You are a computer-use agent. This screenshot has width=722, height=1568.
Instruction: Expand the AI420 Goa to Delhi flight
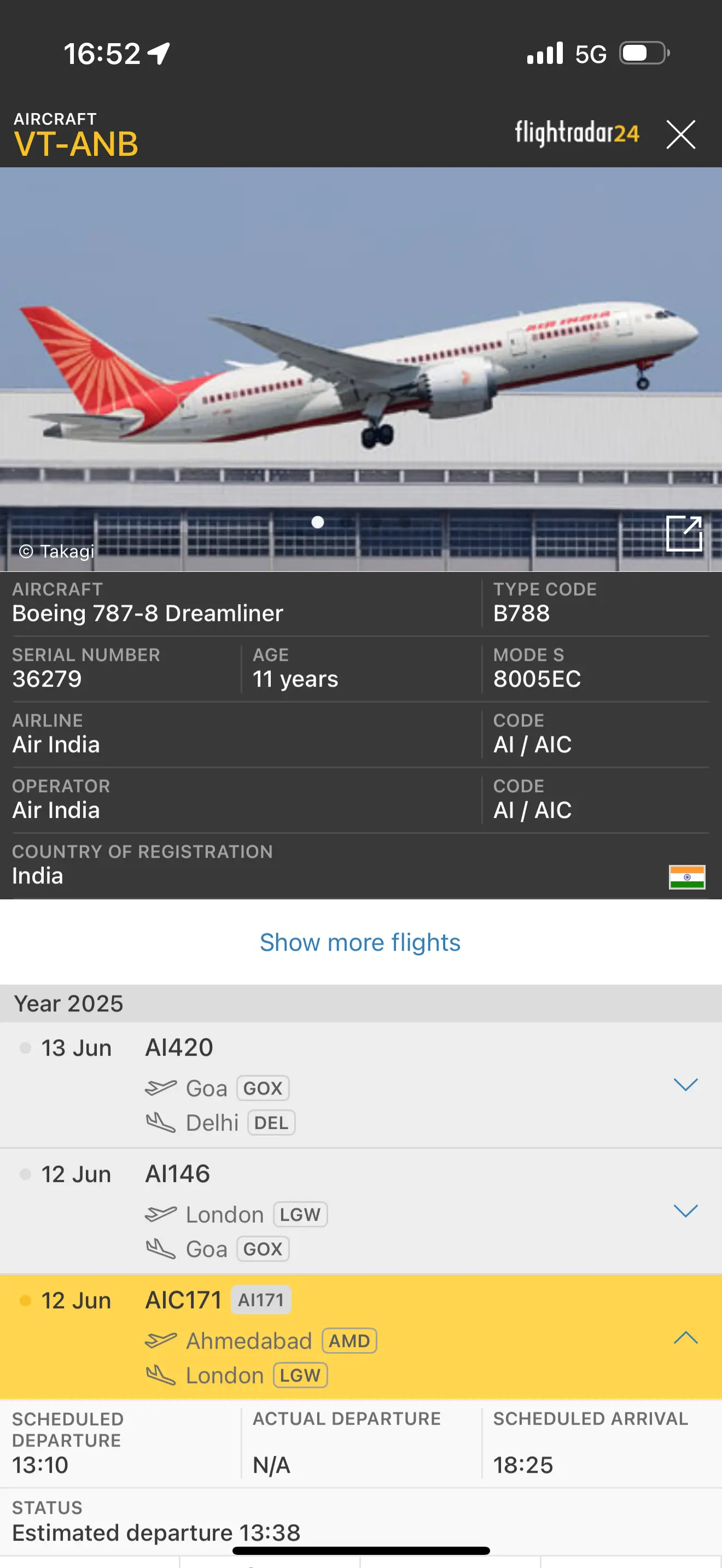[x=685, y=1084]
